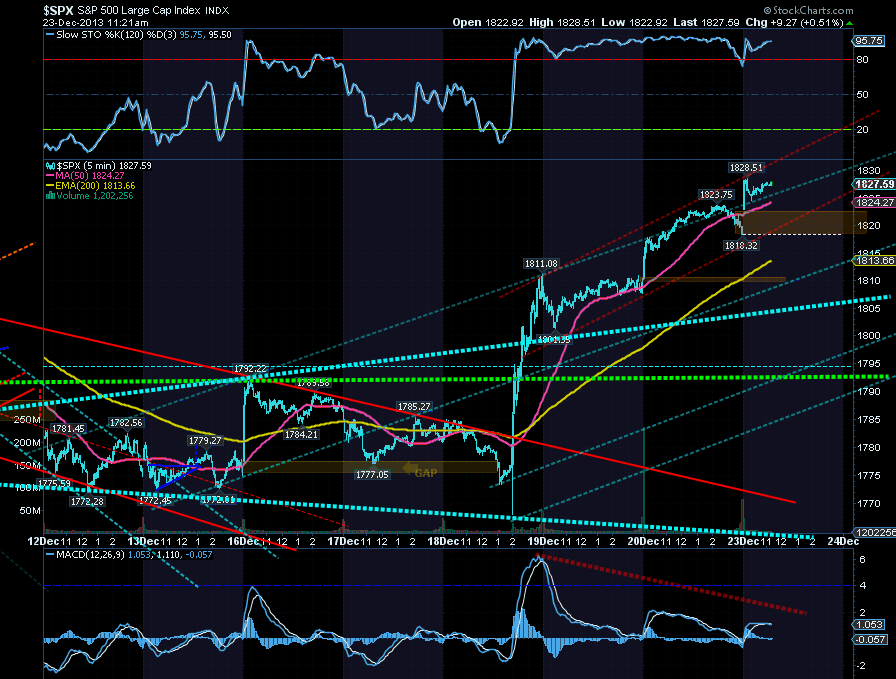The height and width of the screenshot is (679, 896).
Task: Click the 1792.22 price annotation
Action: [x=250, y=369]
